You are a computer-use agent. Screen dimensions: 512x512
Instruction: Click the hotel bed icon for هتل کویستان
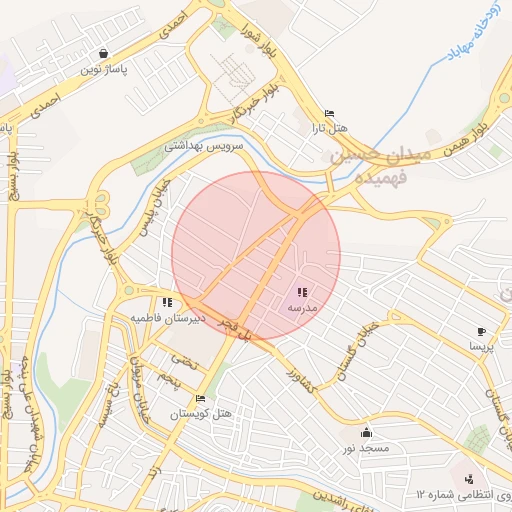pos(200,398)
